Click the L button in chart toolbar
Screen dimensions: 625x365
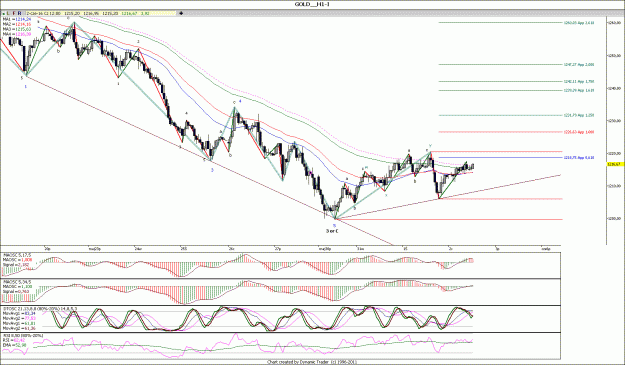8,13
